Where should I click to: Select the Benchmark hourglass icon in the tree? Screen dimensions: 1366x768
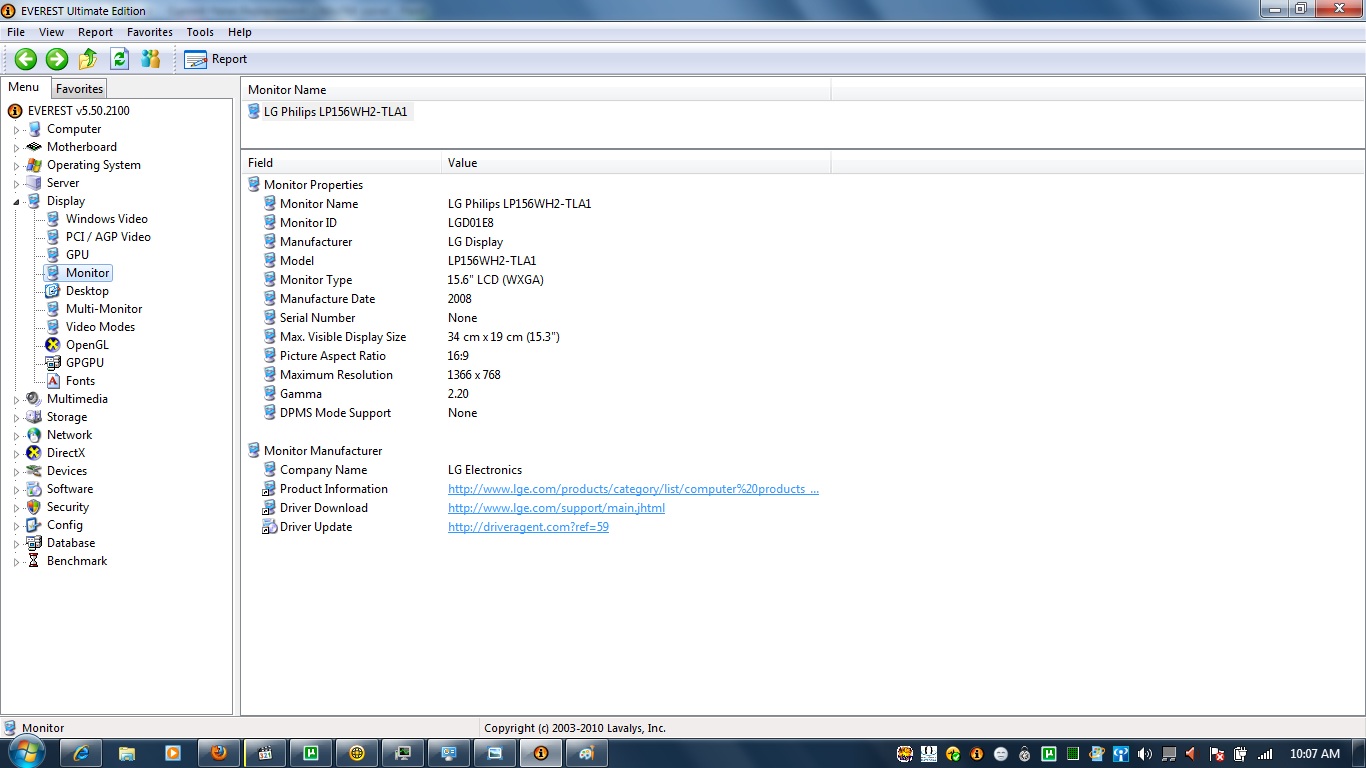coord(35,561)
